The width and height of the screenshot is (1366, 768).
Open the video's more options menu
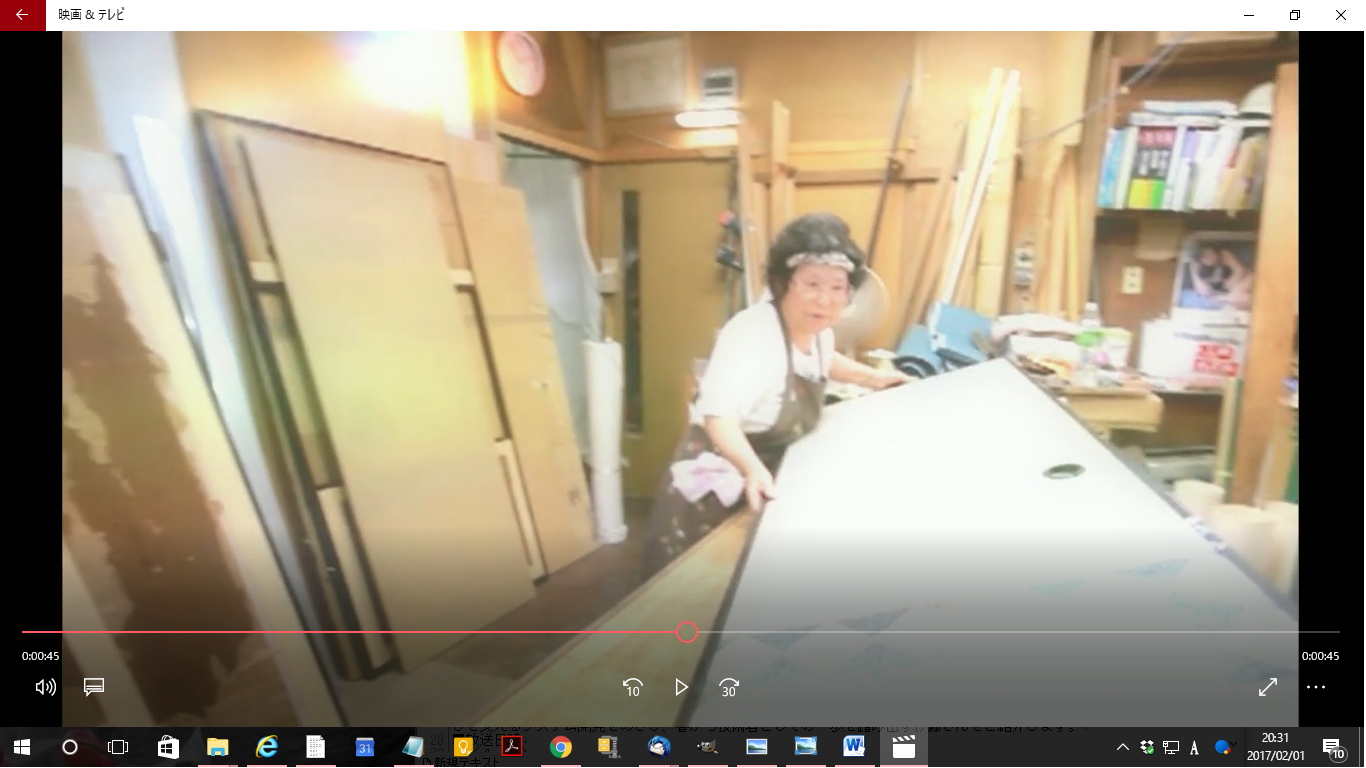pyautogui.click(x=1315, y=687)
